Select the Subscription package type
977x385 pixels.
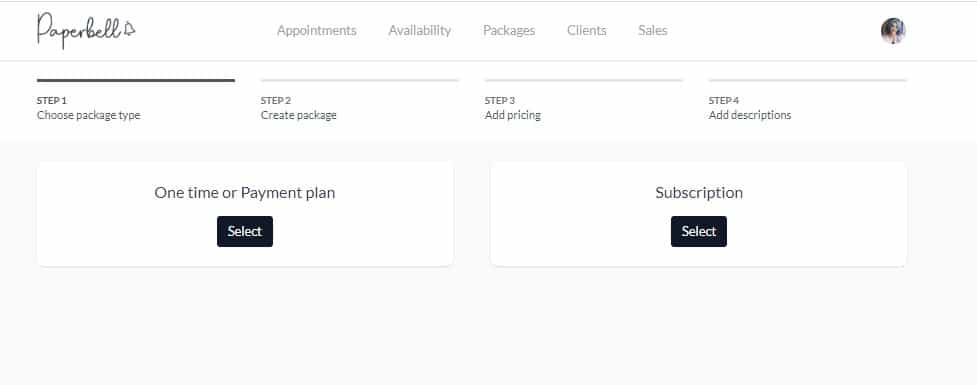pos(698,231)
